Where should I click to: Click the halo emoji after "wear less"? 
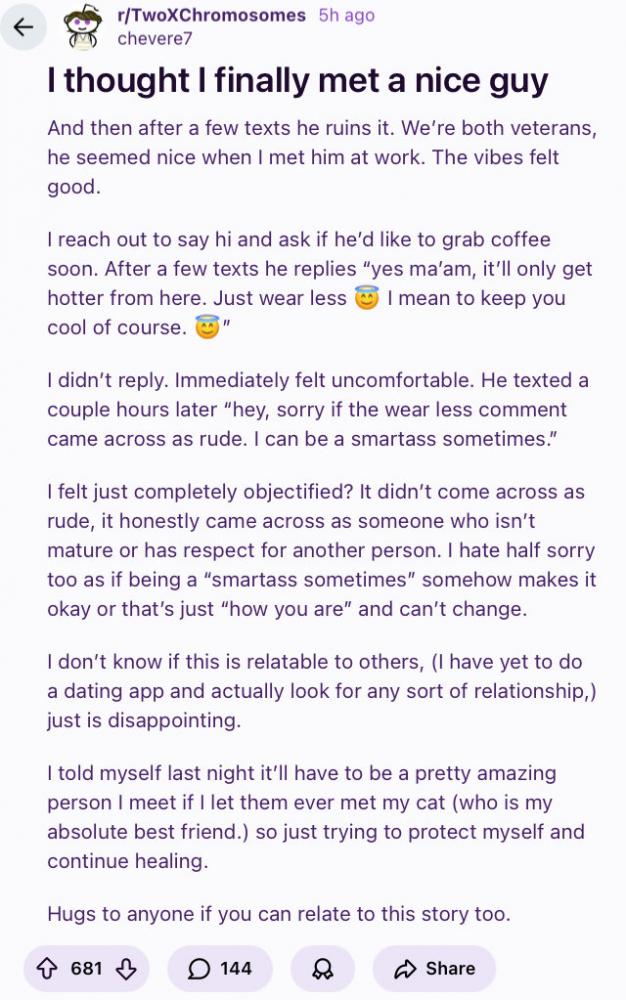pyautogui.click(x=367, y=298)
